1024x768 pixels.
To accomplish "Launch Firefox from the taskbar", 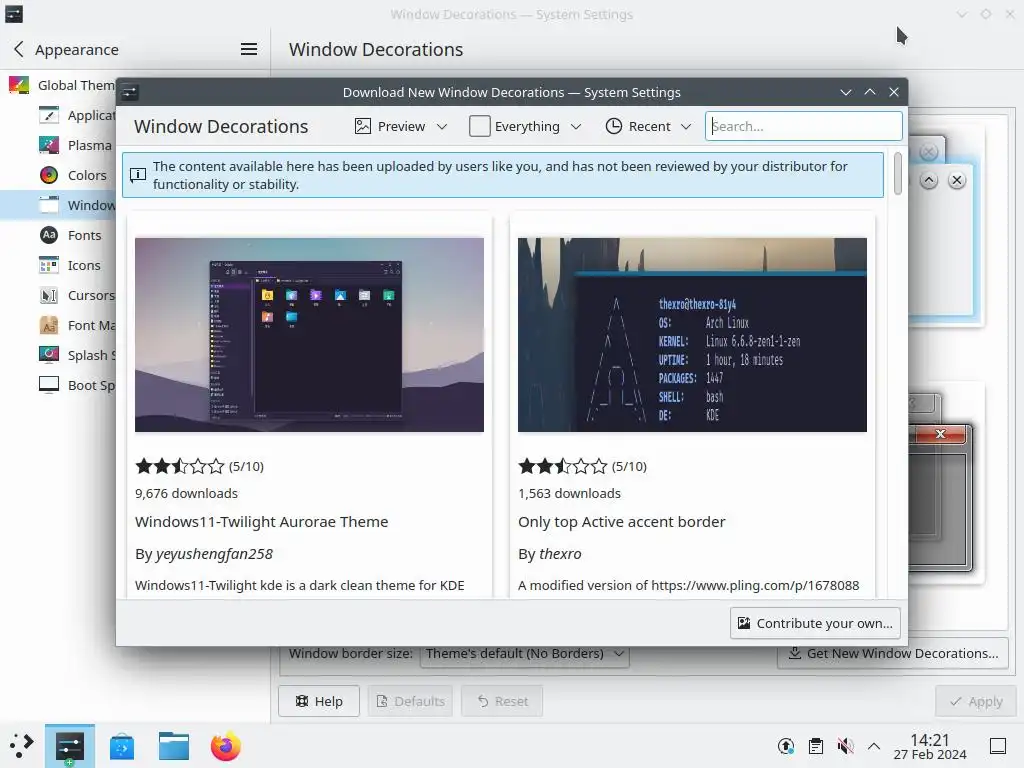I will tap(225, 746).
